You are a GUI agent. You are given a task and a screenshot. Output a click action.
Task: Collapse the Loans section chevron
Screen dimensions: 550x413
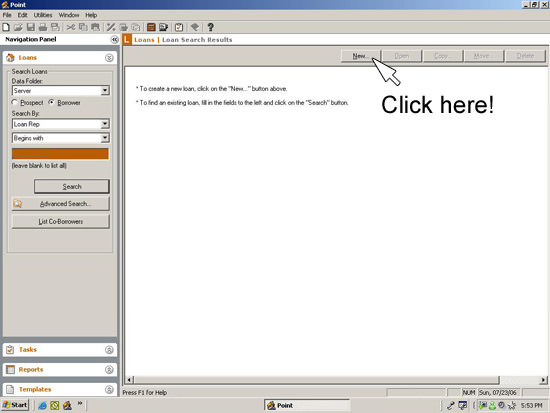point(109,58)
